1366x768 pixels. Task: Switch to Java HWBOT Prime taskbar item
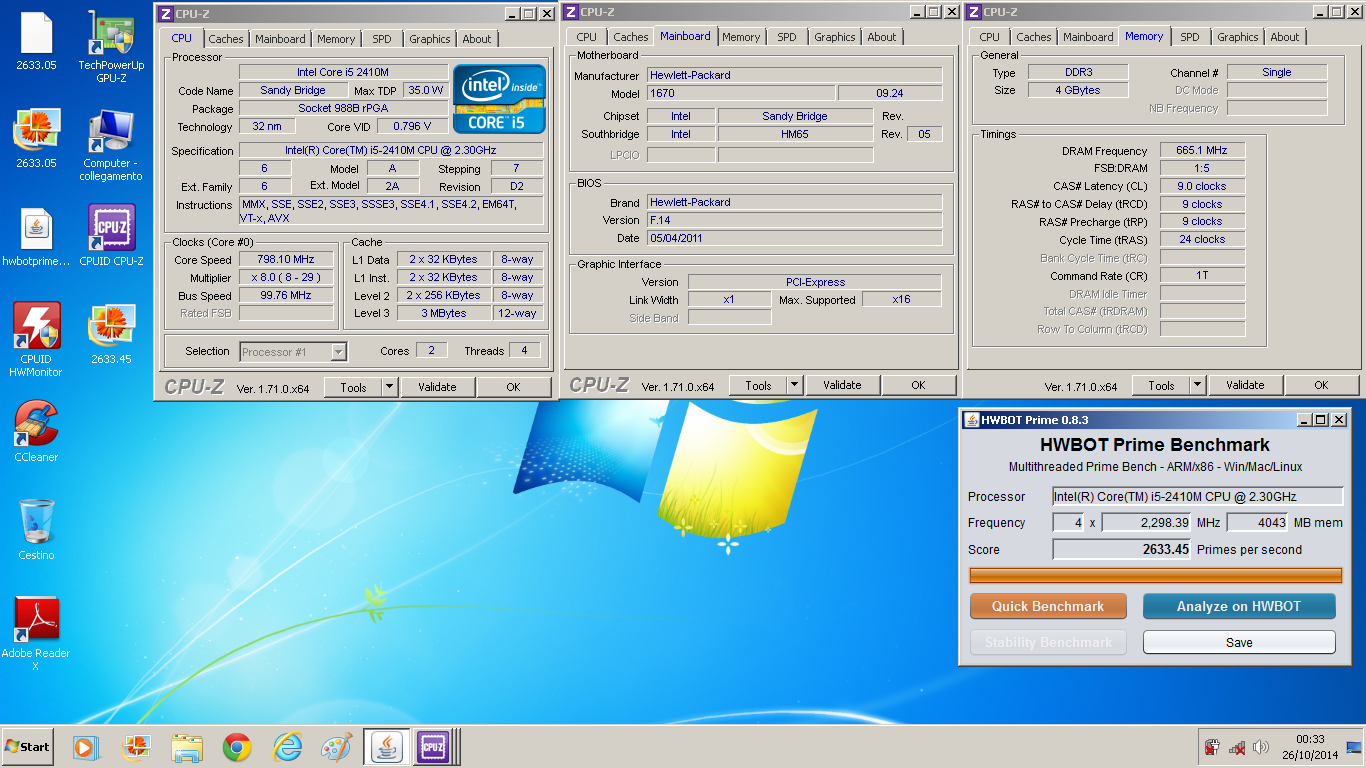(x=385, y=747)
